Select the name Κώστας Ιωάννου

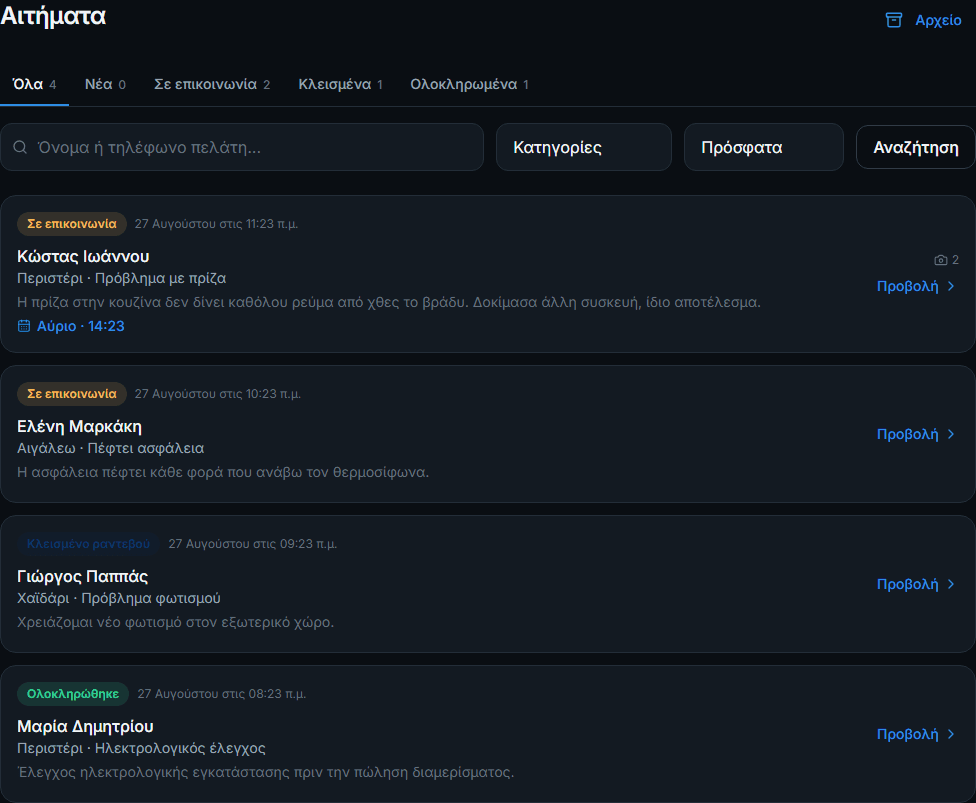pos(83,256)
